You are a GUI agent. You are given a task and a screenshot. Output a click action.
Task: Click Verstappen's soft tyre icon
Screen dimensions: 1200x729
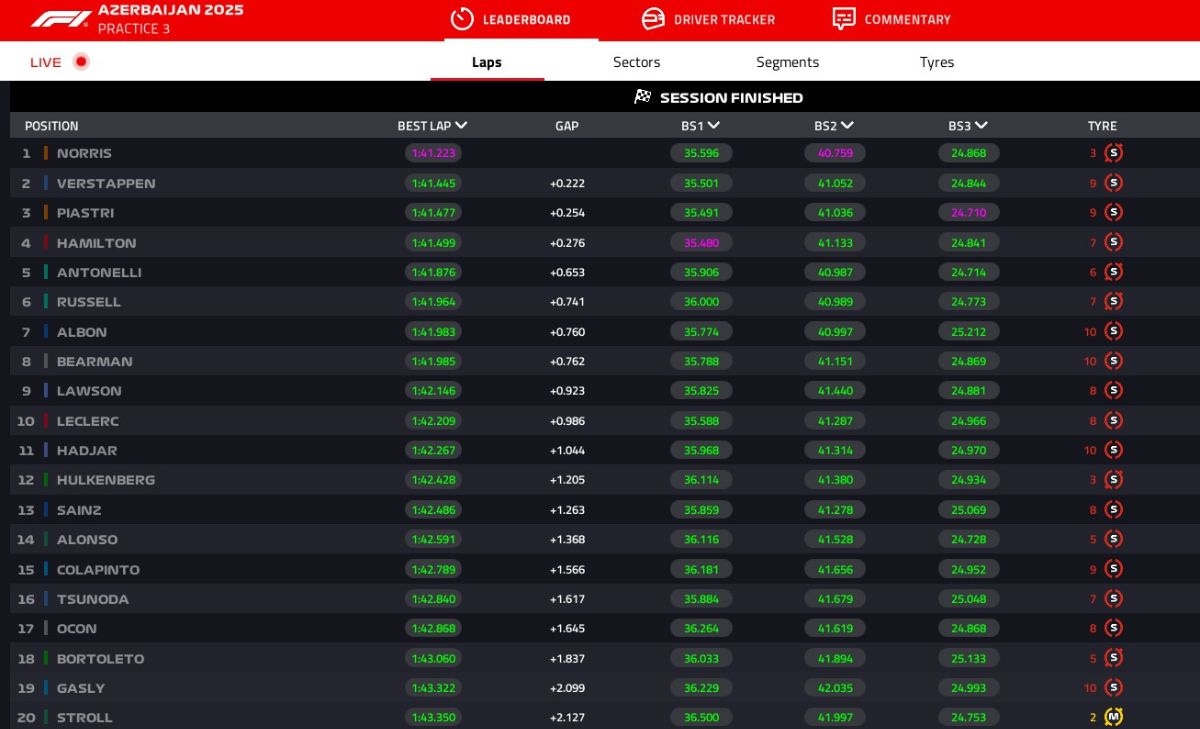(1113, 183)
